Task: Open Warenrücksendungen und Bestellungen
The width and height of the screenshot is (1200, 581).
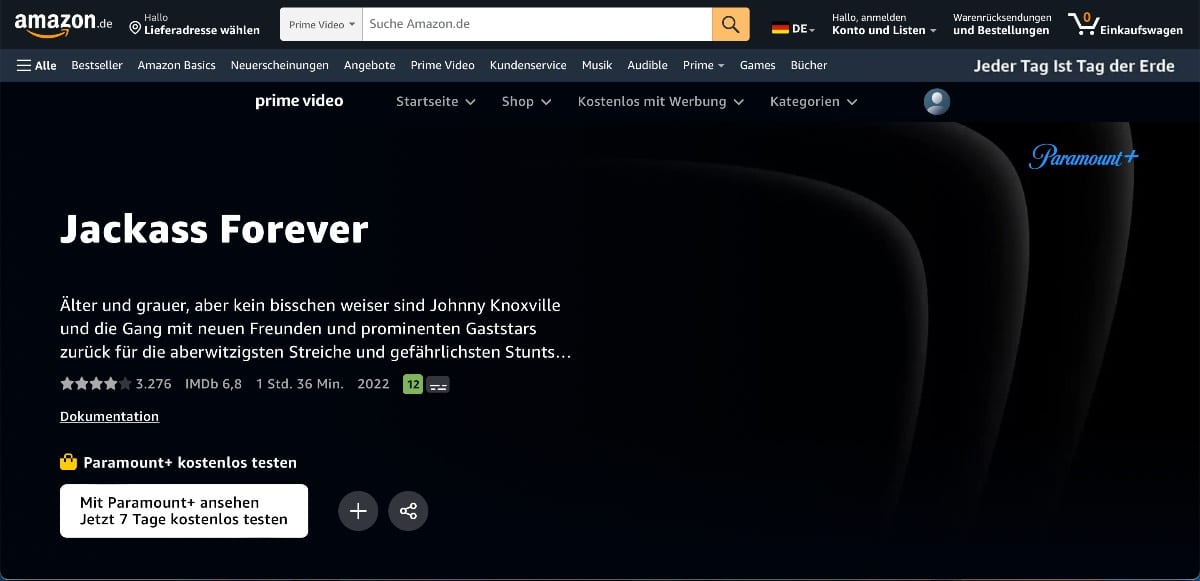Action: point(1002,24)
